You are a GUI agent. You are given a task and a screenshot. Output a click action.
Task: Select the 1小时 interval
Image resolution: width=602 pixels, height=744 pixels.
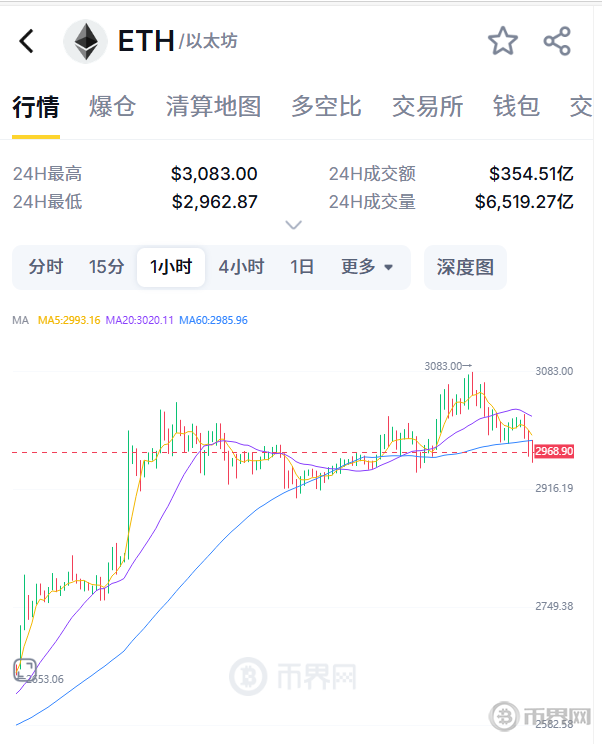[x=171, y=267]
